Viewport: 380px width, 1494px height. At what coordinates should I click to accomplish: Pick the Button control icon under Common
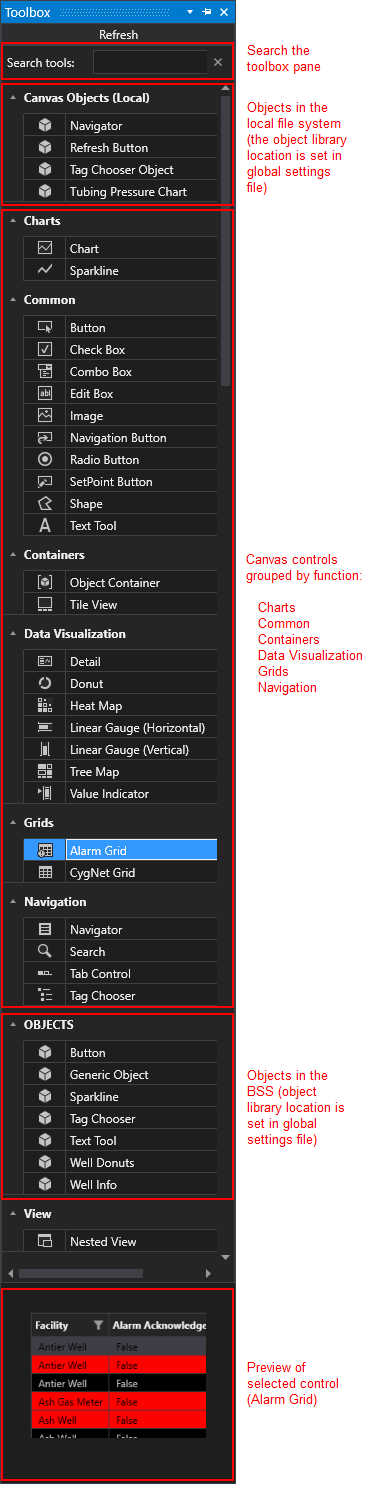(x=45, y=328)
